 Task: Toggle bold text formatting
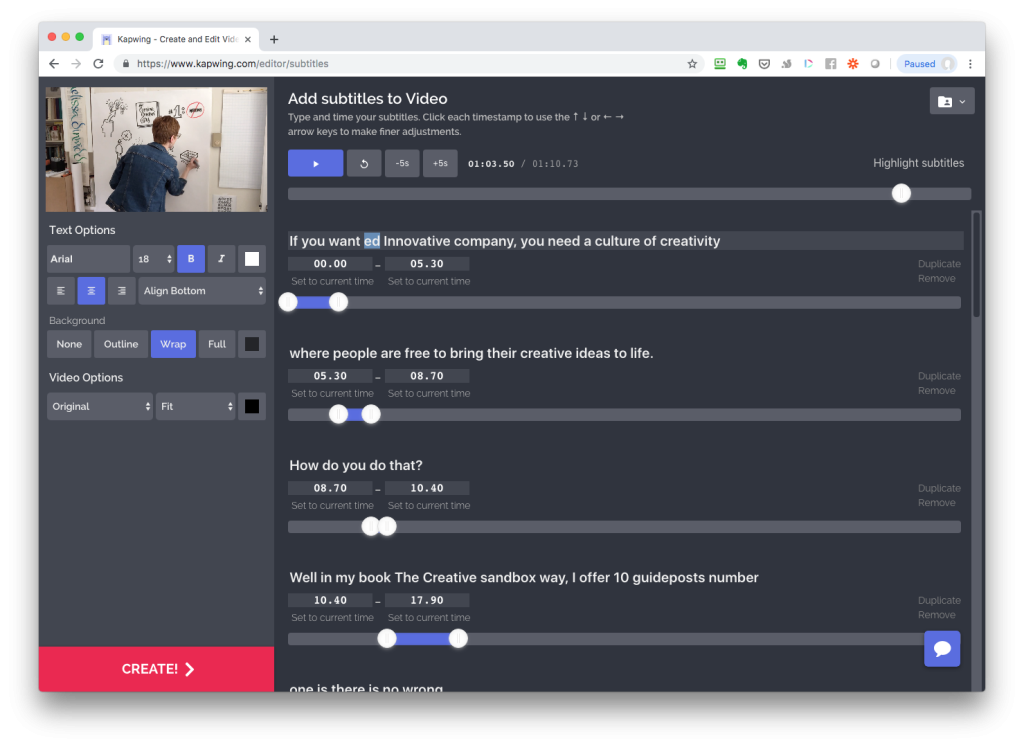pos(191,259)
